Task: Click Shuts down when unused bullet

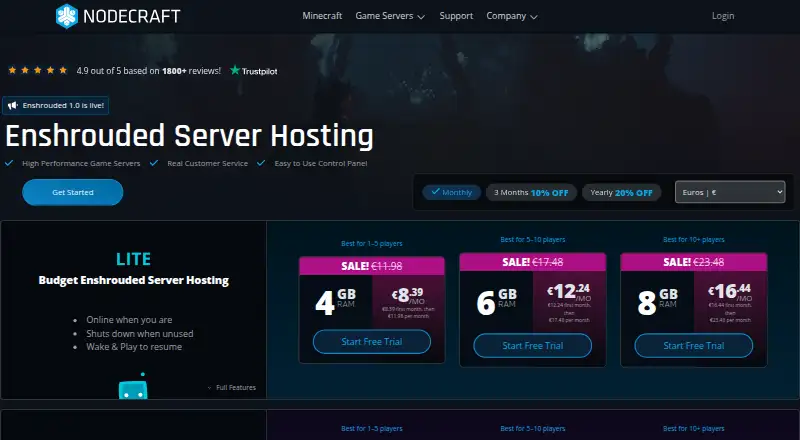Action: point(140,334)
